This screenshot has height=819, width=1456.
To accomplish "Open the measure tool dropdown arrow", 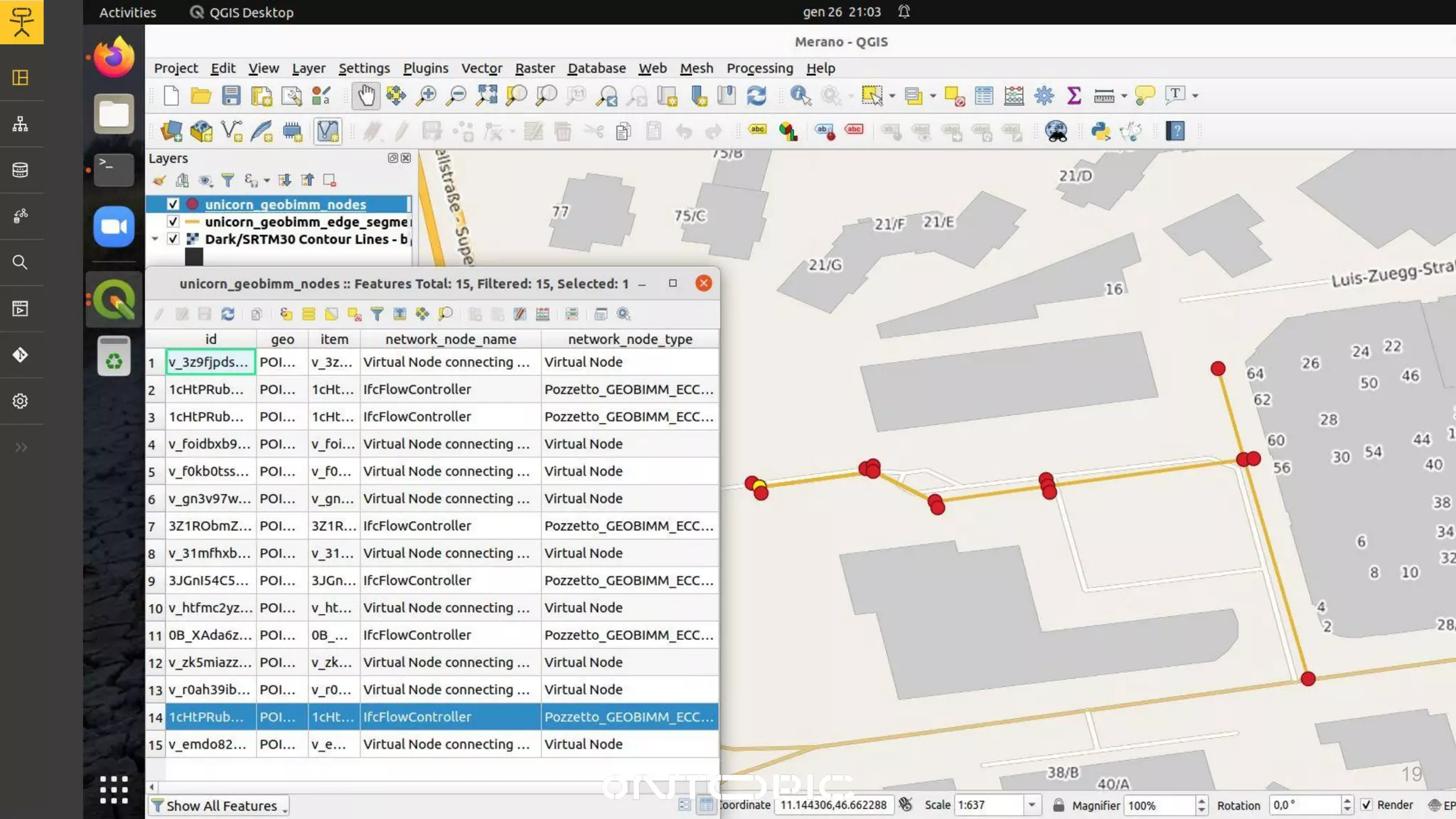I will pyautogui.click(x=1124, y=95).
